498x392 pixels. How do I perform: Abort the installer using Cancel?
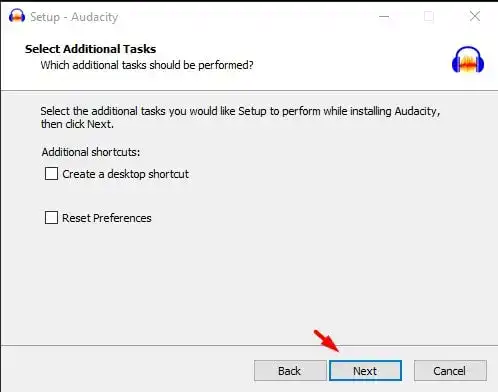click(450, 371)
